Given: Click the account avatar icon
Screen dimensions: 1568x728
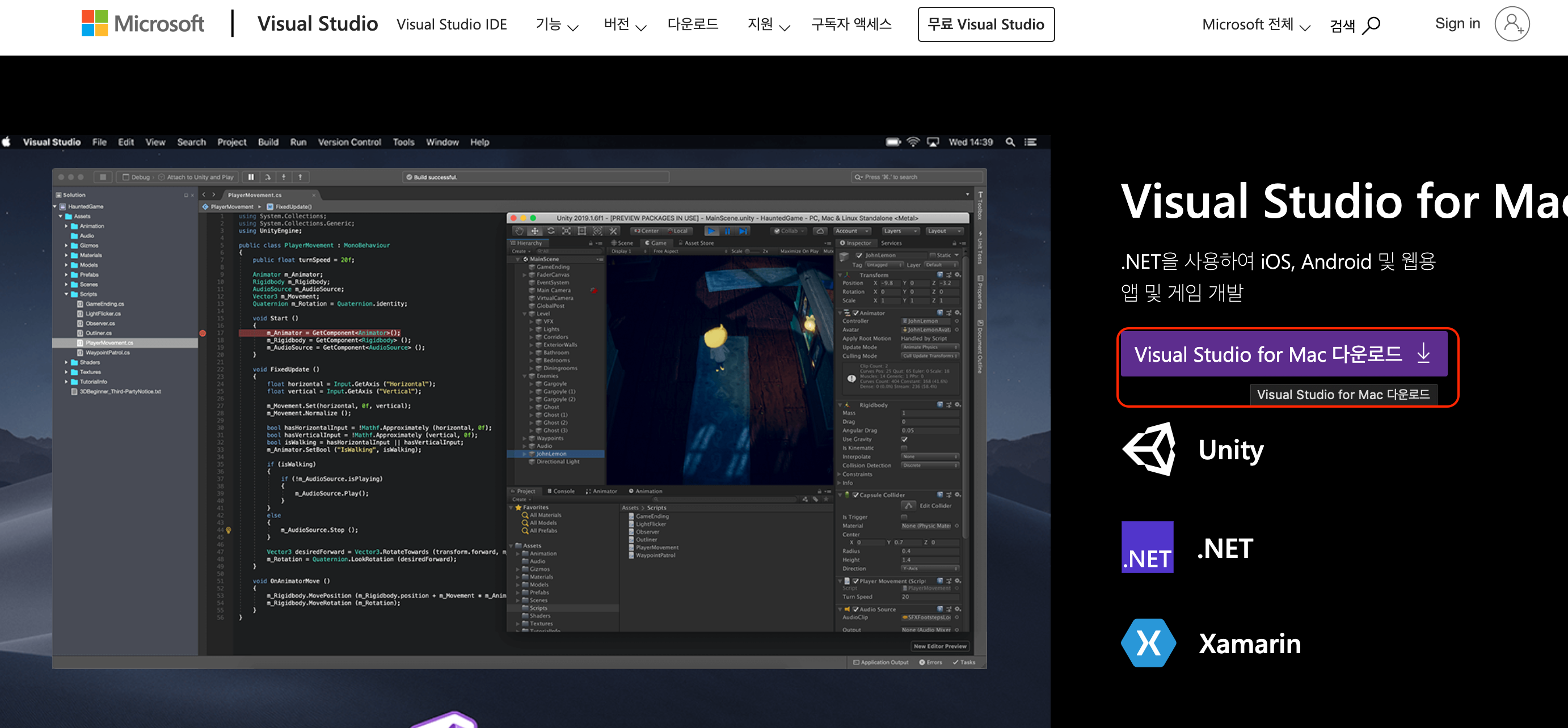Looking at the screenshot, I should [x=1511, y=24].
